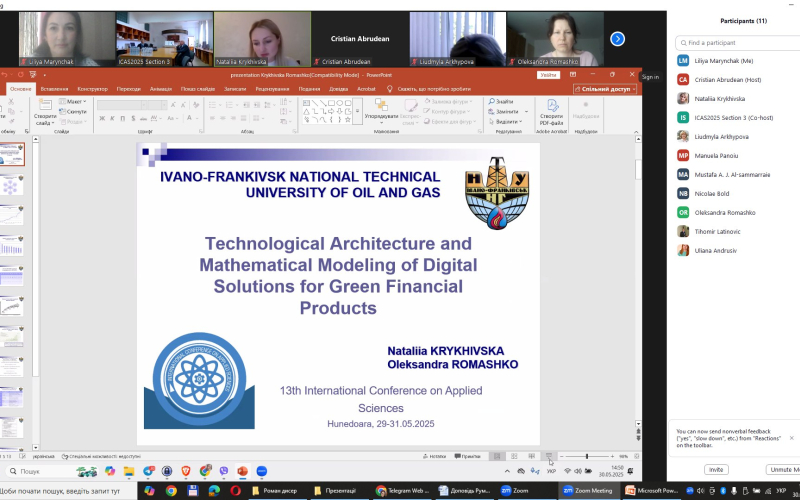Image resolution: width=800 pixels, height=500 pixels.
Task: Click the Brave browser icon in shared taskbar
Action: [x=186, y=471]
